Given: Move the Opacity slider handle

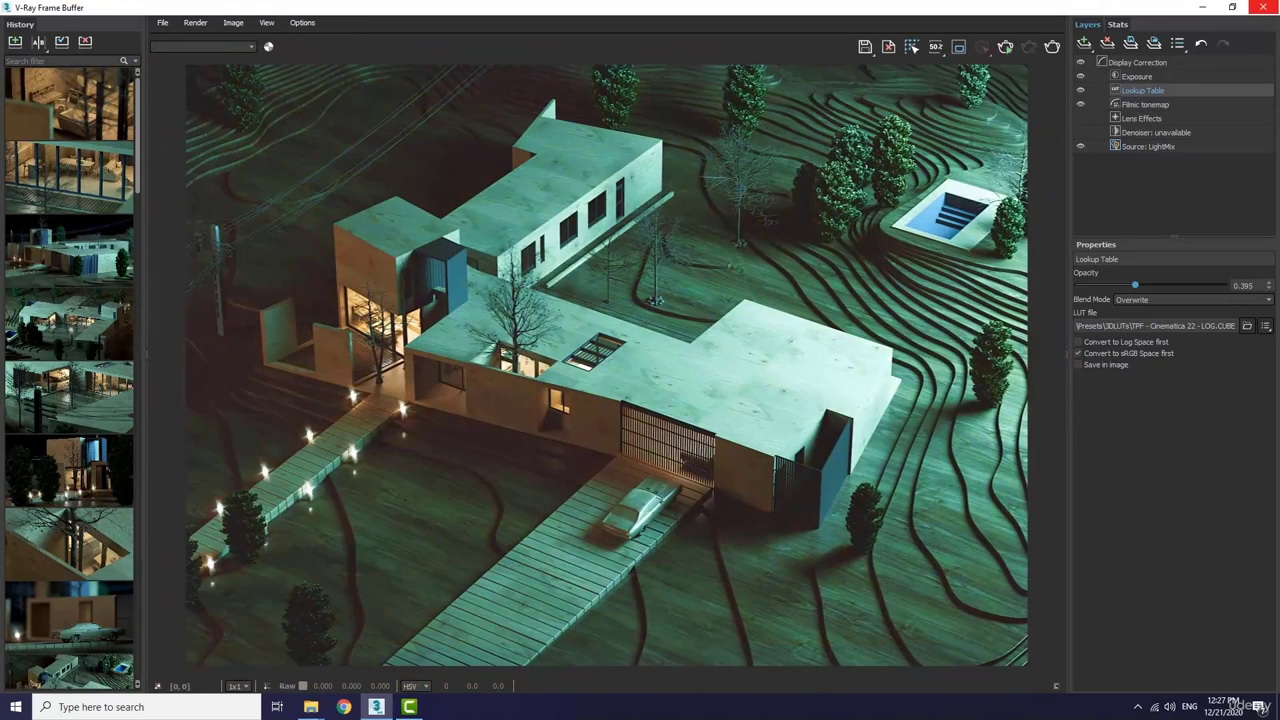Looking at the screenshot, I should [1135, 286].
